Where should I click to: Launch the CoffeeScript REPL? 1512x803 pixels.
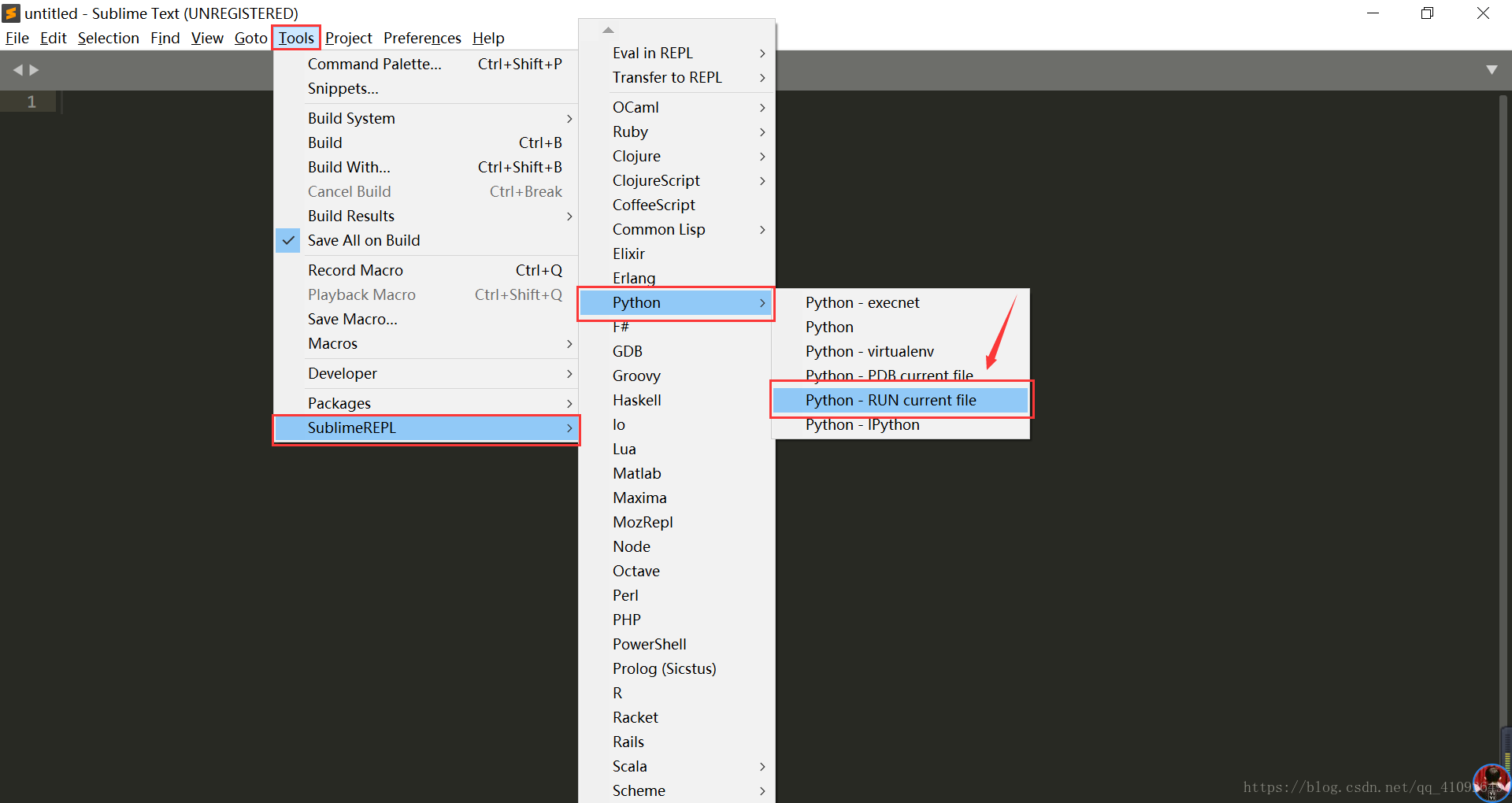coord(676,205)
